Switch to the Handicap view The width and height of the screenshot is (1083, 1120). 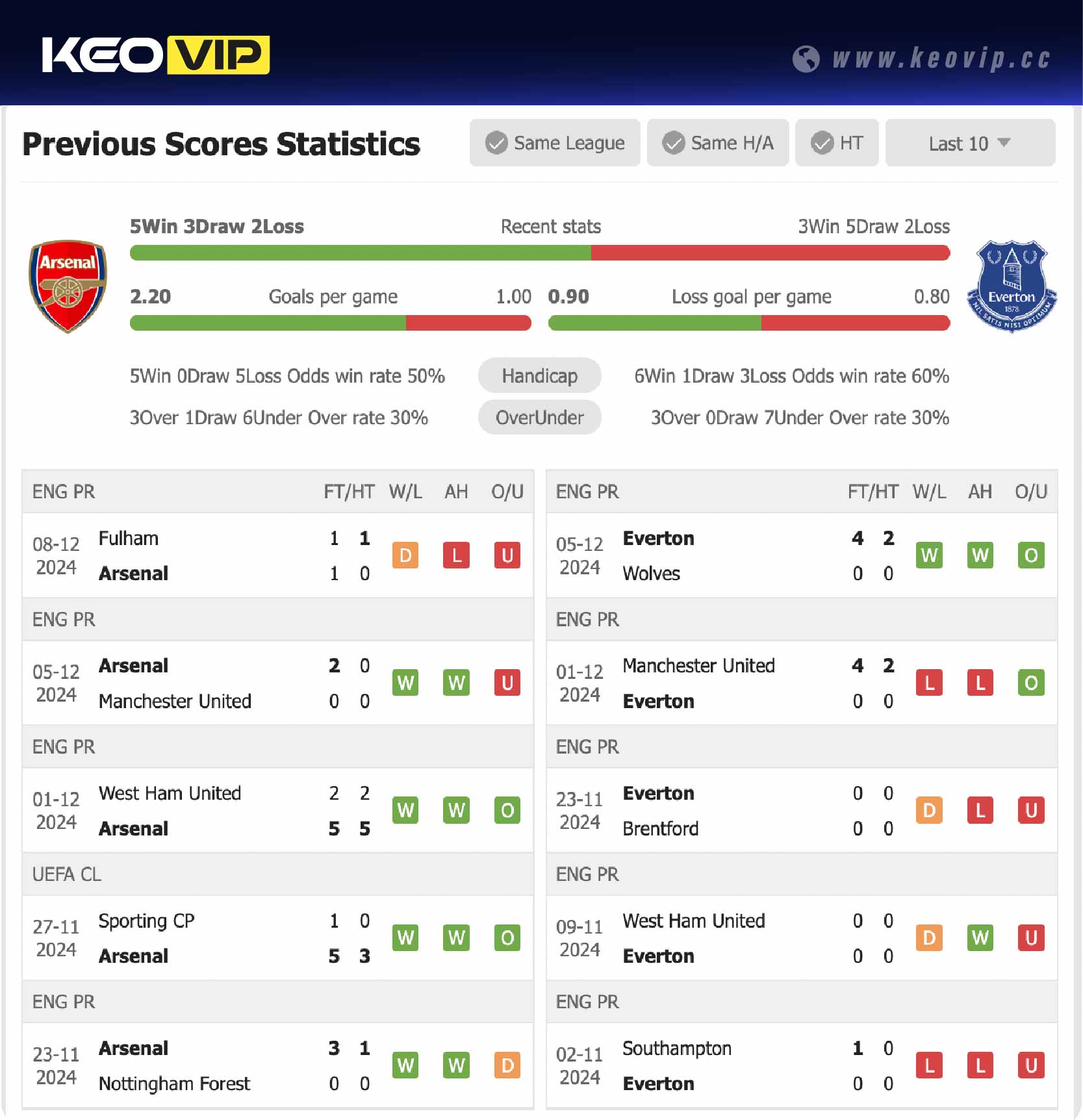539,375
